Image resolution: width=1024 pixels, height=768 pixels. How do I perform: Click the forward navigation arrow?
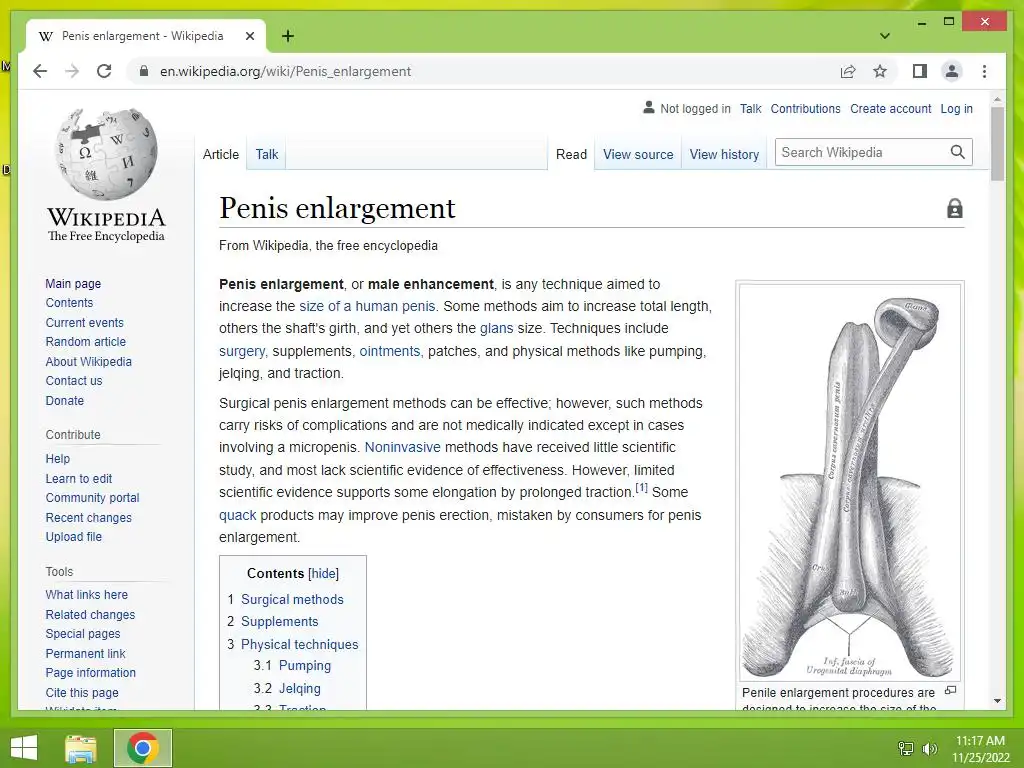pyautogui.click(x=72, y=71)
